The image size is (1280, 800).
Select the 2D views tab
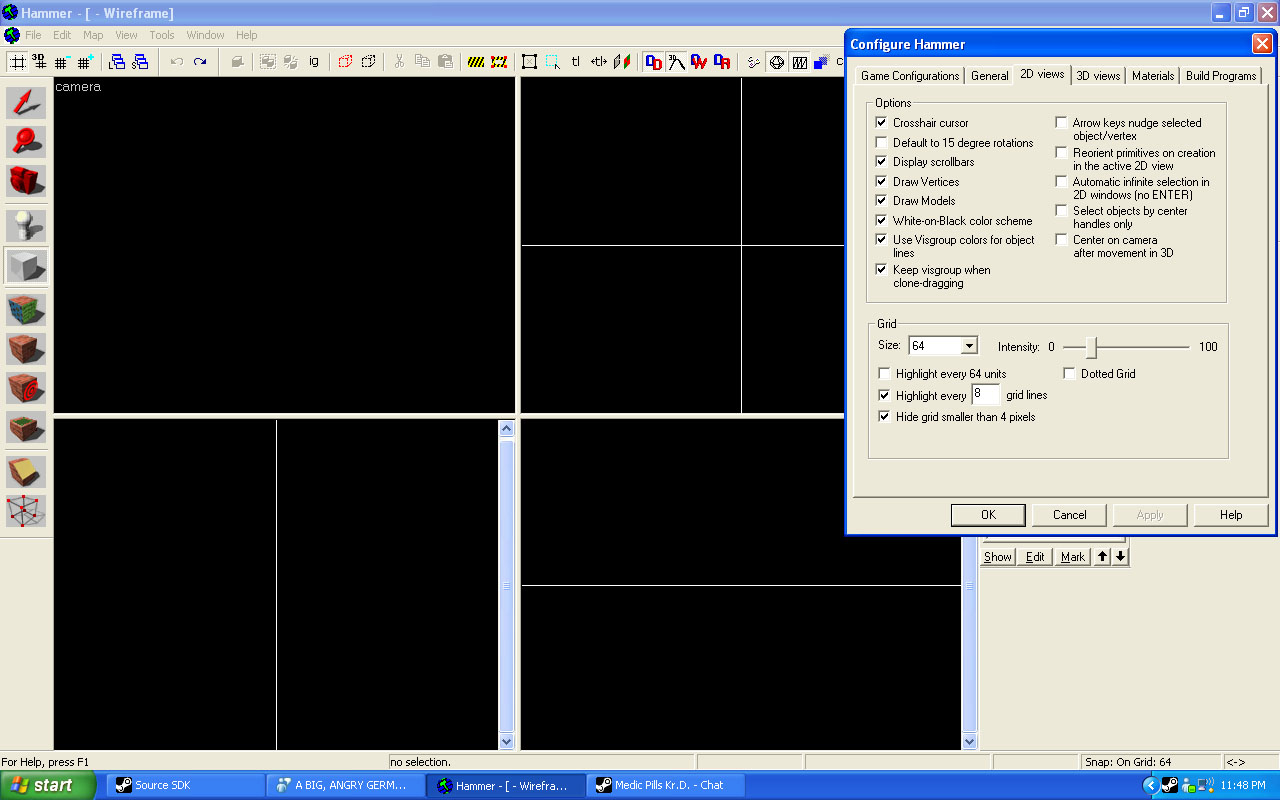point(1042,74)
